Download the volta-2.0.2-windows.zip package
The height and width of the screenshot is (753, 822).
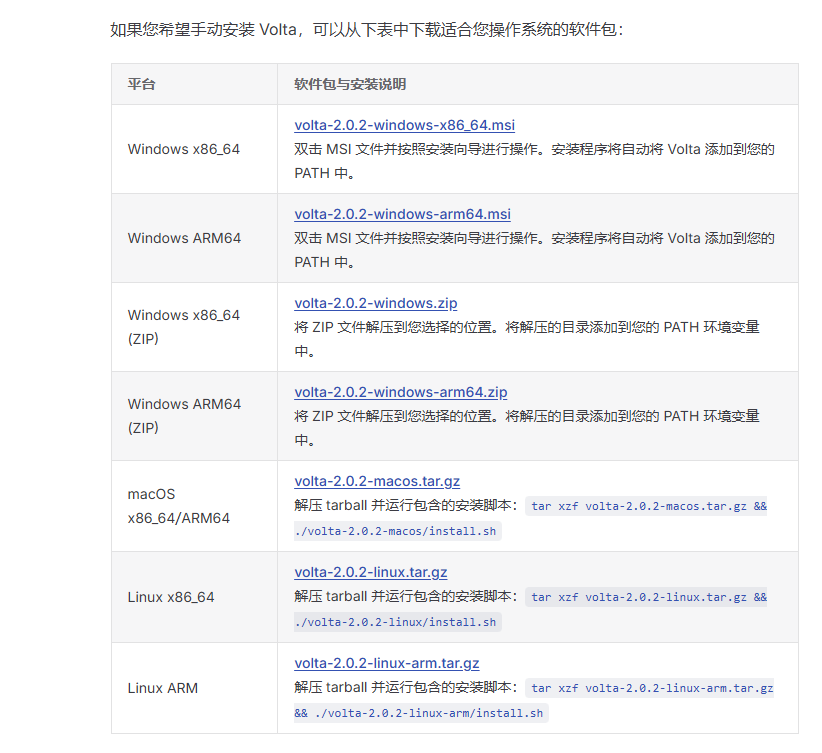pos(375,304)
